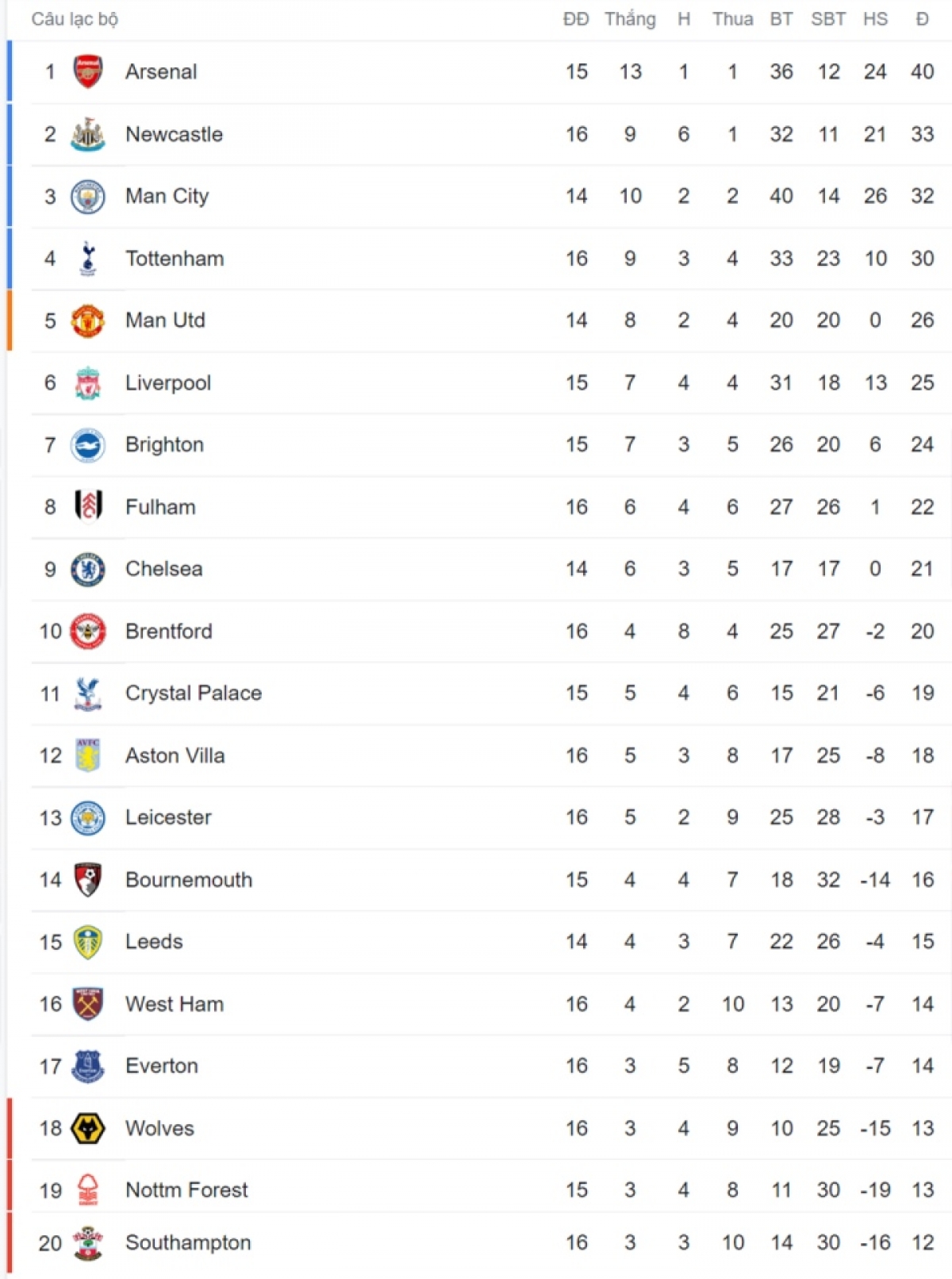Click the Brentford bee crest
Screen dimensions: 952x1279
[x=88, y=632]
